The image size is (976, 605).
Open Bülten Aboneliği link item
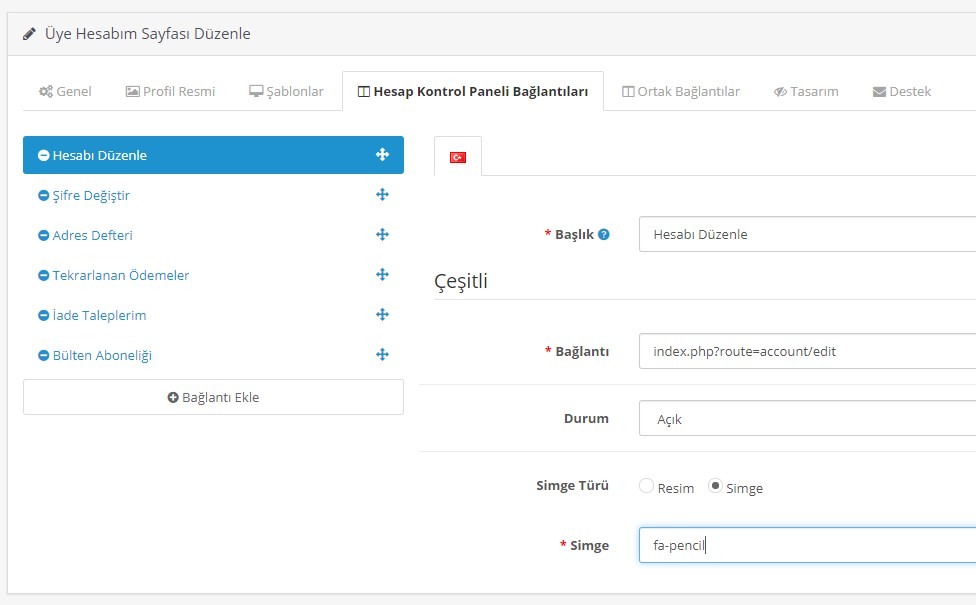point(214,355)
